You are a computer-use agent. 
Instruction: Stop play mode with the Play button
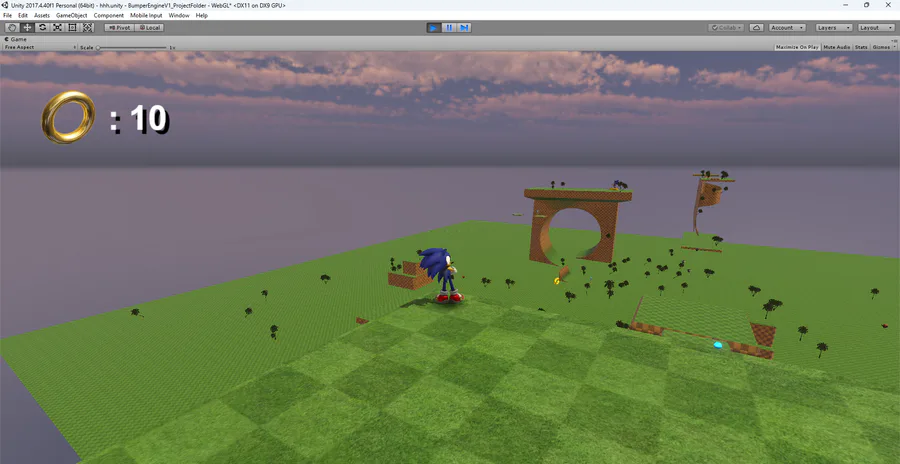(434, 28)
